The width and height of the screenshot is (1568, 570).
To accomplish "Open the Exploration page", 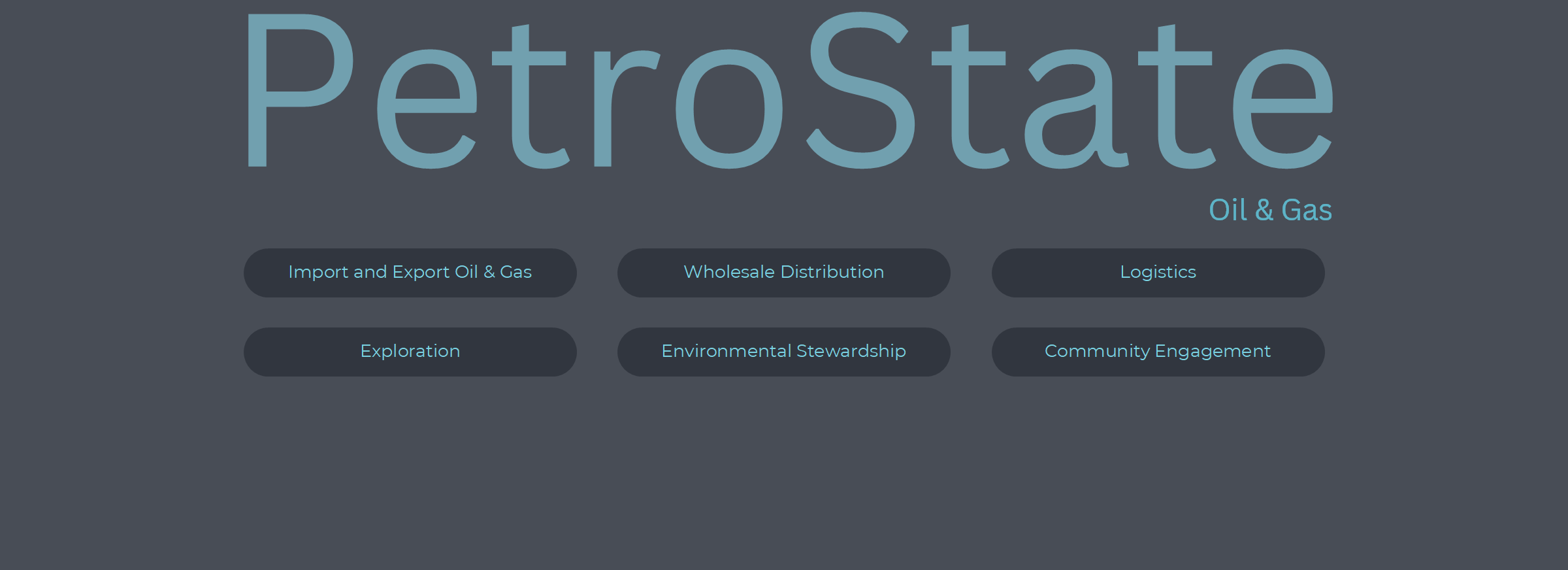I will (x=410, y=352).
